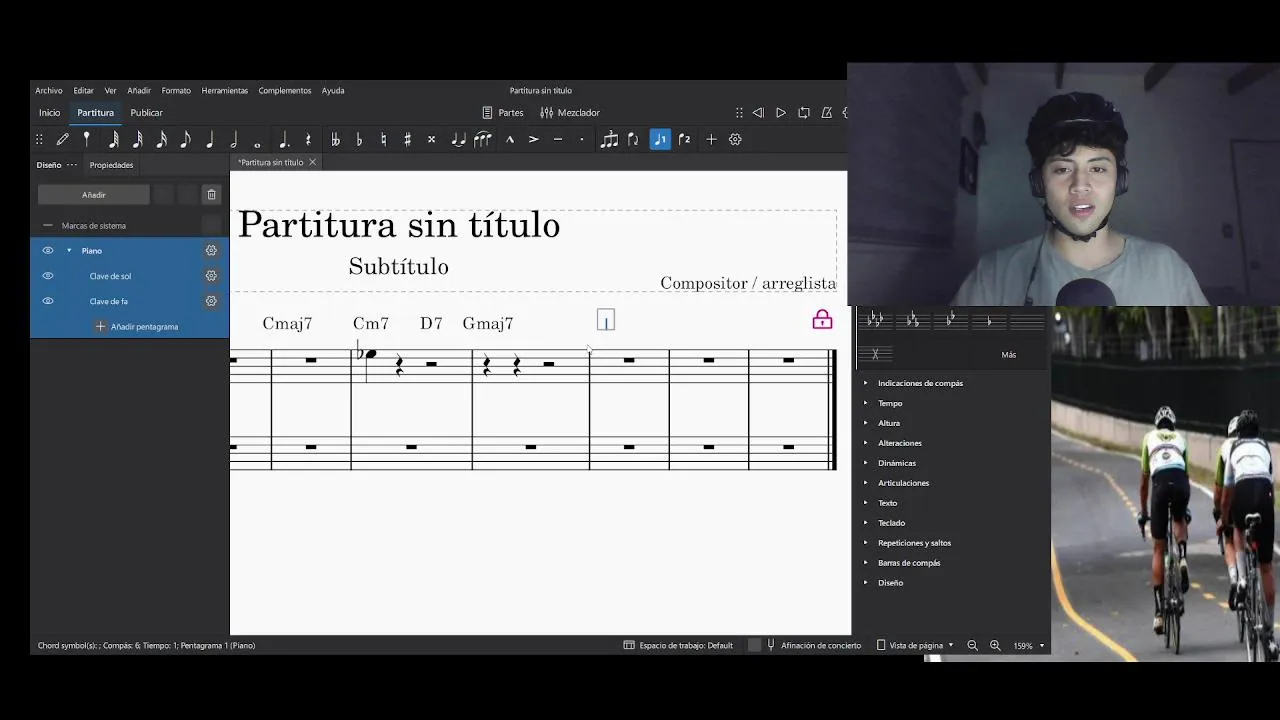Viewport: 1280px width, 720px height.
Task: Expand the Tempo palette
Action: tap(866, 403)
